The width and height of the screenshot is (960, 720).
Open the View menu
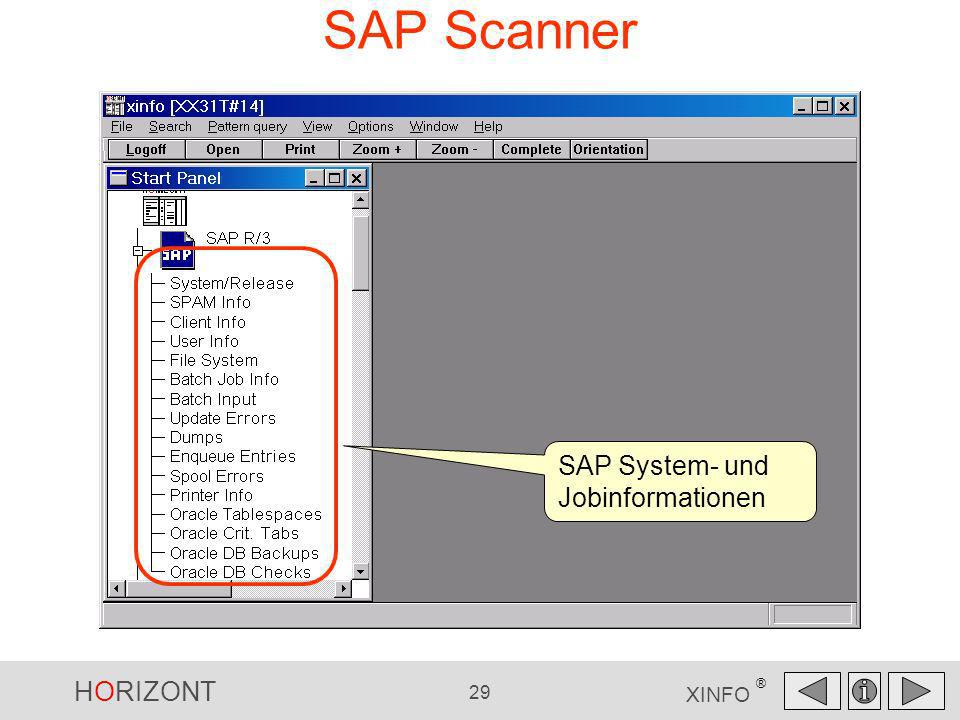(317, 127)
